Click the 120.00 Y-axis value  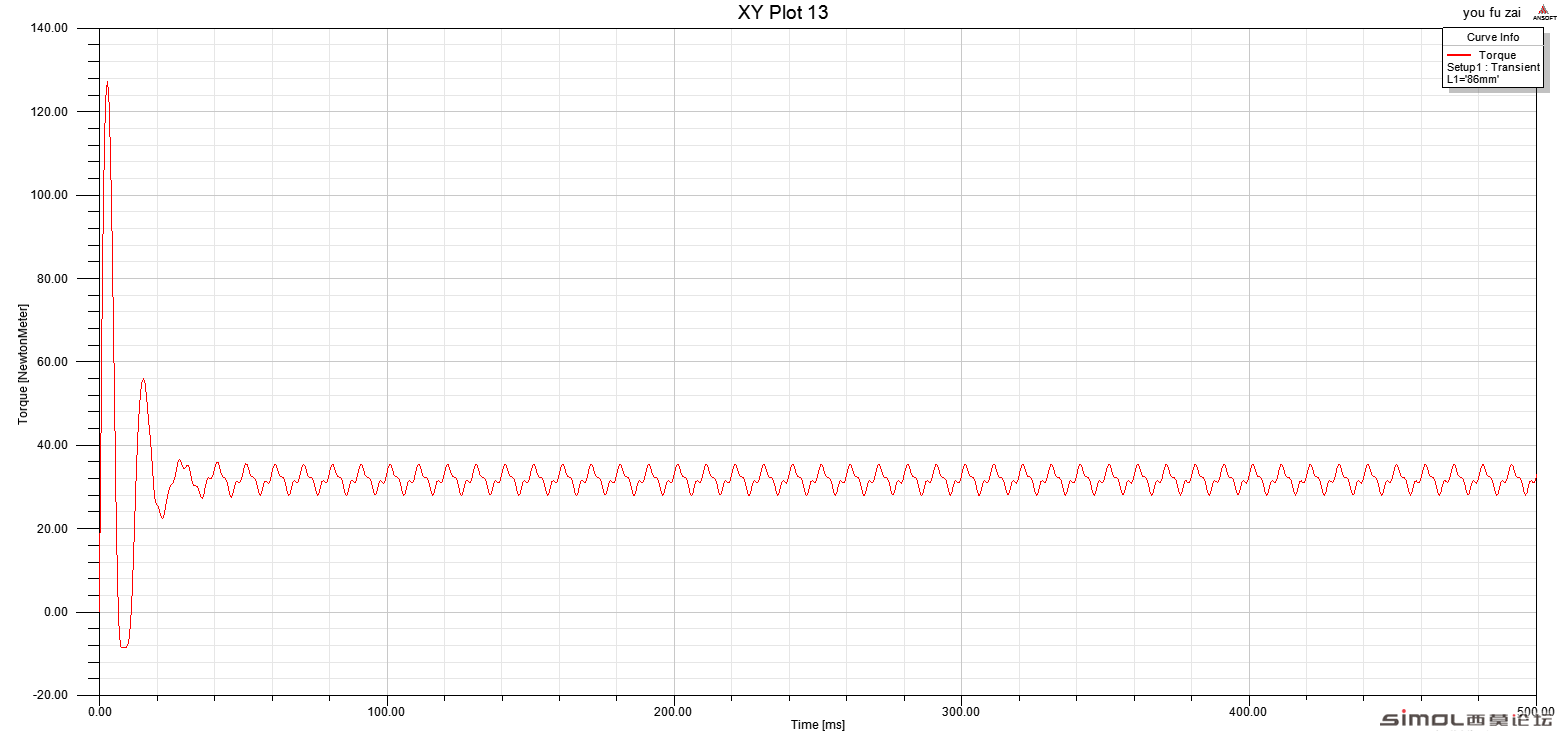48,112
